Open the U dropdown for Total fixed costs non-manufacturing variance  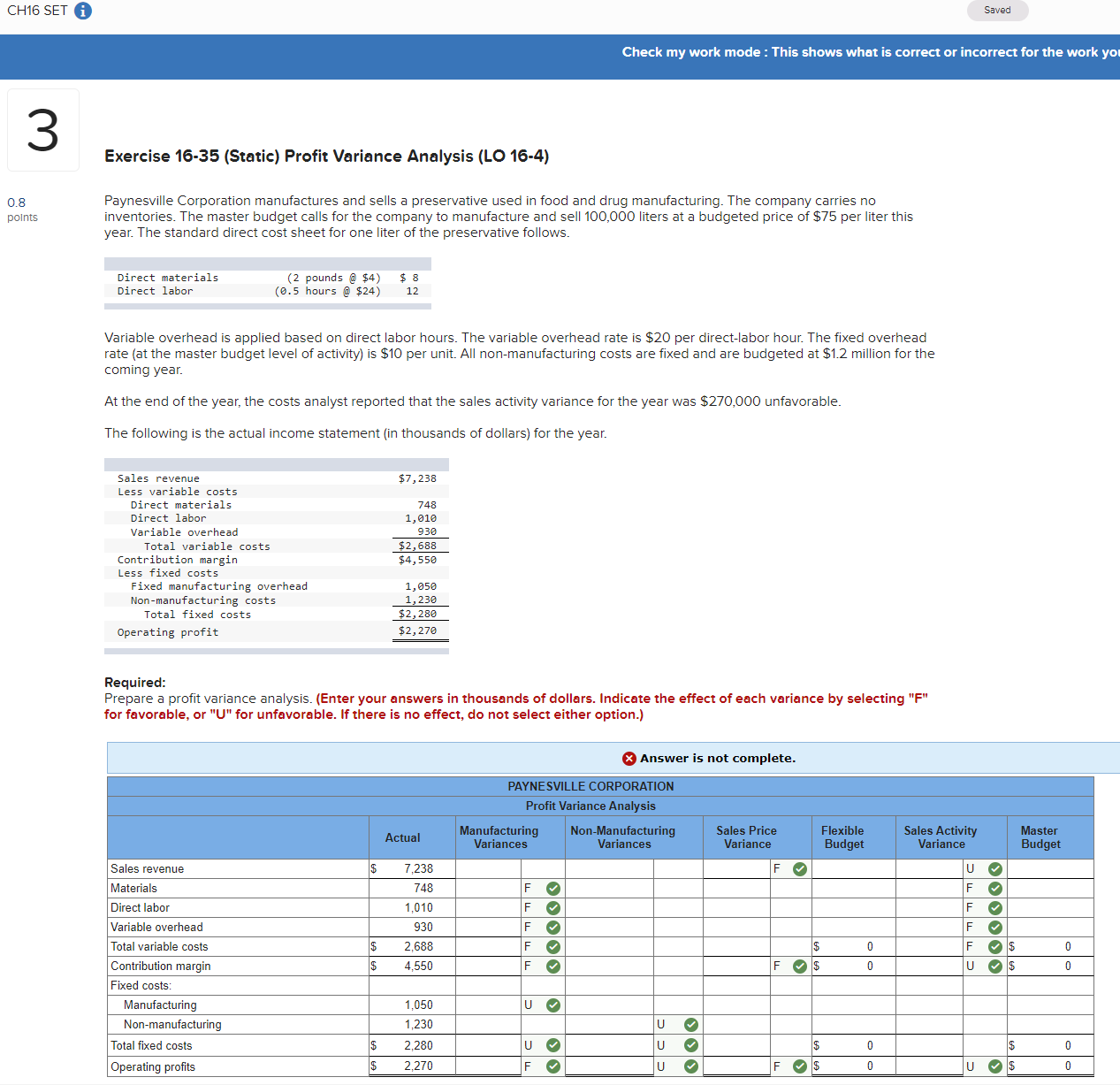pyautogui.click(x=659, y=1045)
